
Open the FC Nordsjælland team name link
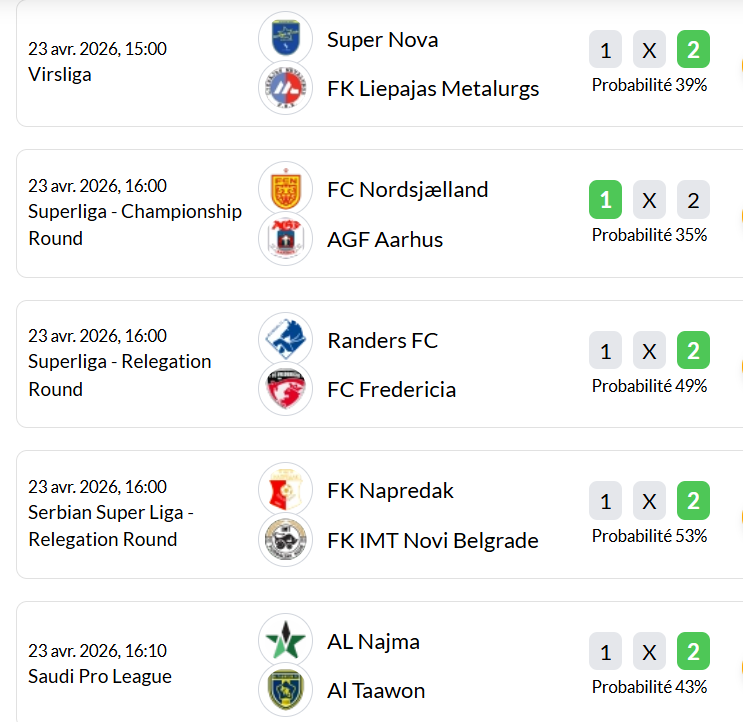pyautogui.click(x=407, y=189)
